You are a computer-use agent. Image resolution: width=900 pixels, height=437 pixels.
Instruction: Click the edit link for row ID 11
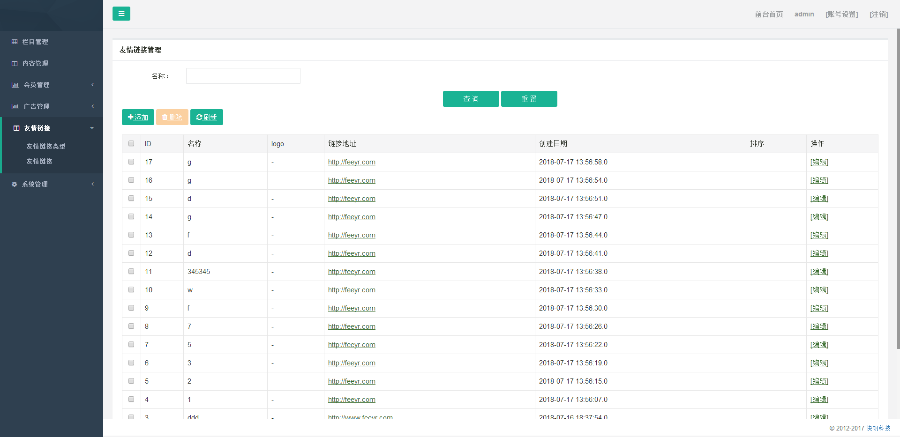[819, 271]
